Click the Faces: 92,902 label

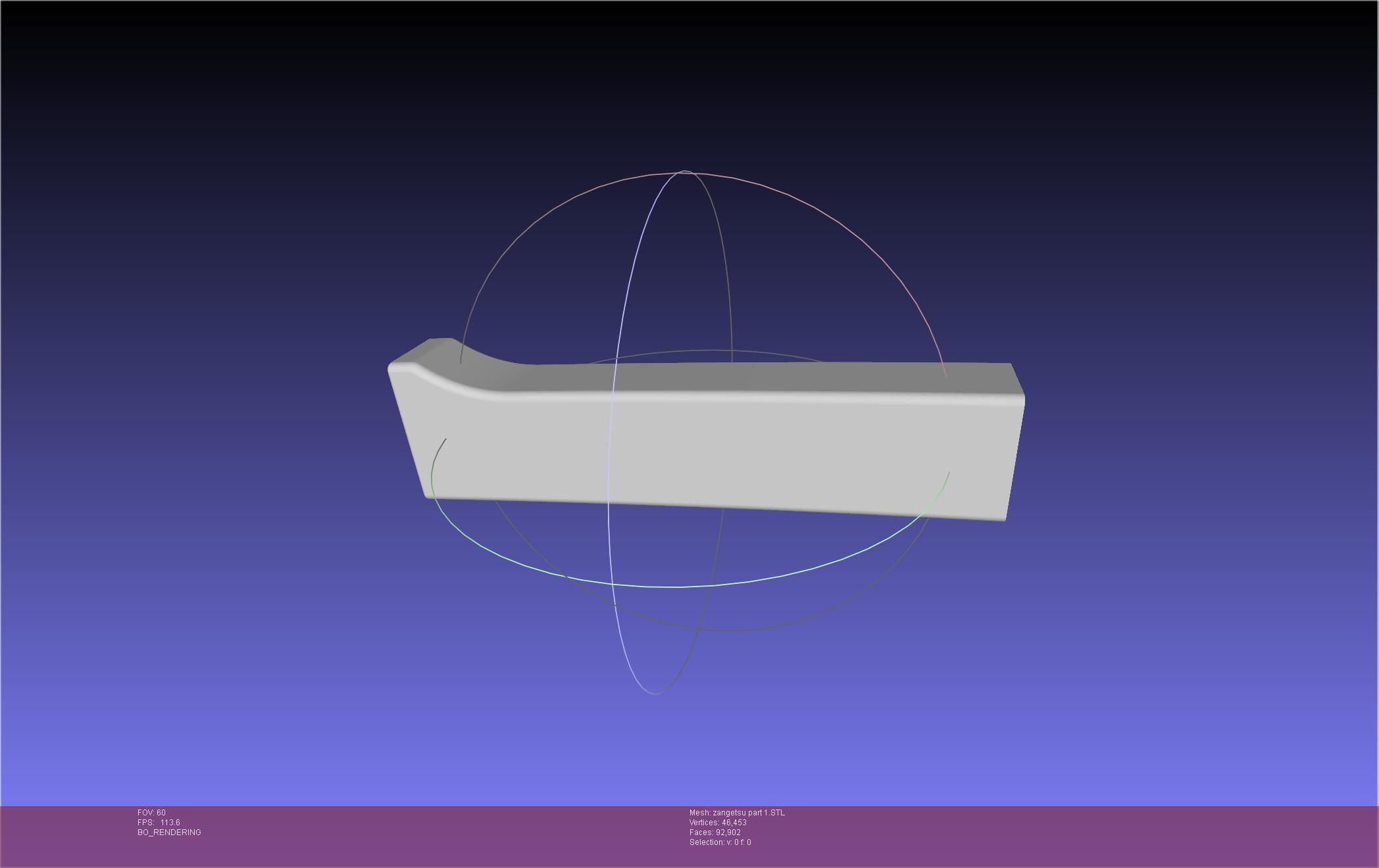(715, 832)
